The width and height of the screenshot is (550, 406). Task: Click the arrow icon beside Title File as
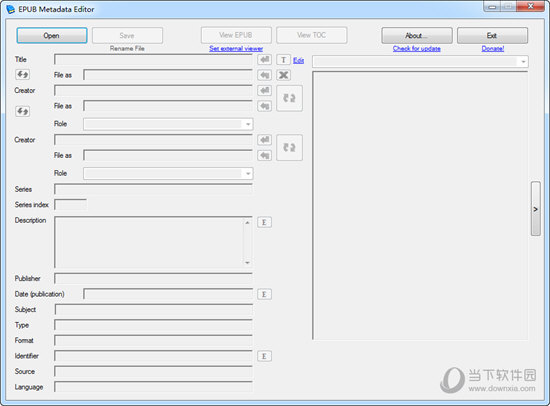click(x=264, y=75)
